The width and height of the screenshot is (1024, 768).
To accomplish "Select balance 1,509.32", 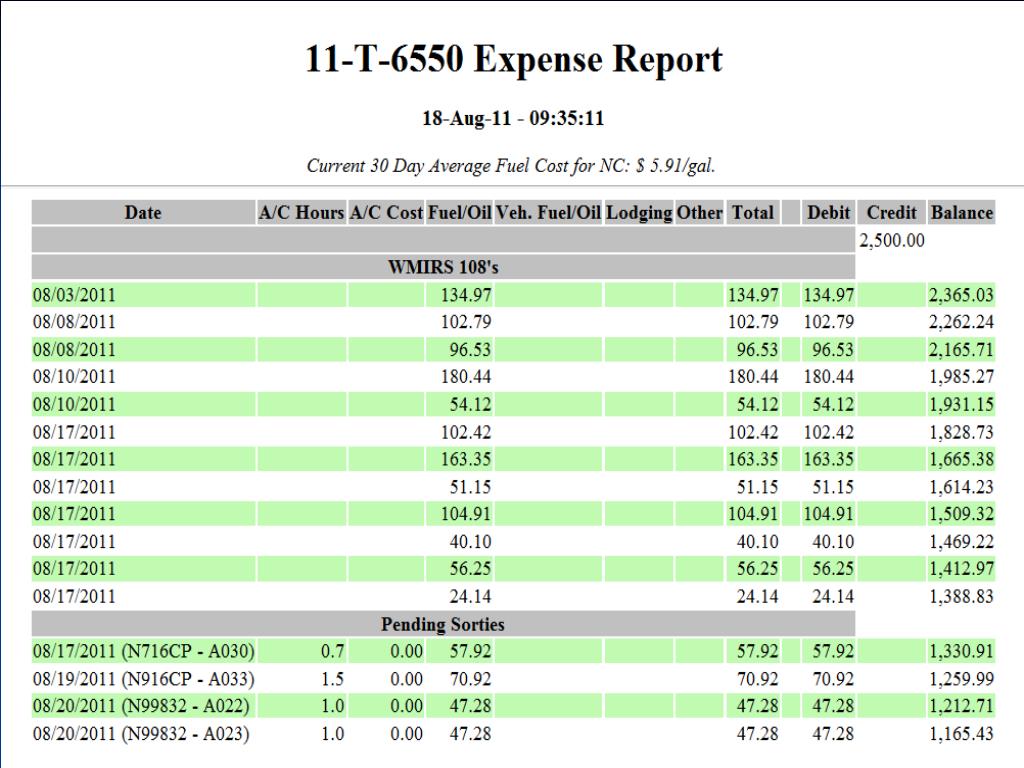I will [961, 514].
